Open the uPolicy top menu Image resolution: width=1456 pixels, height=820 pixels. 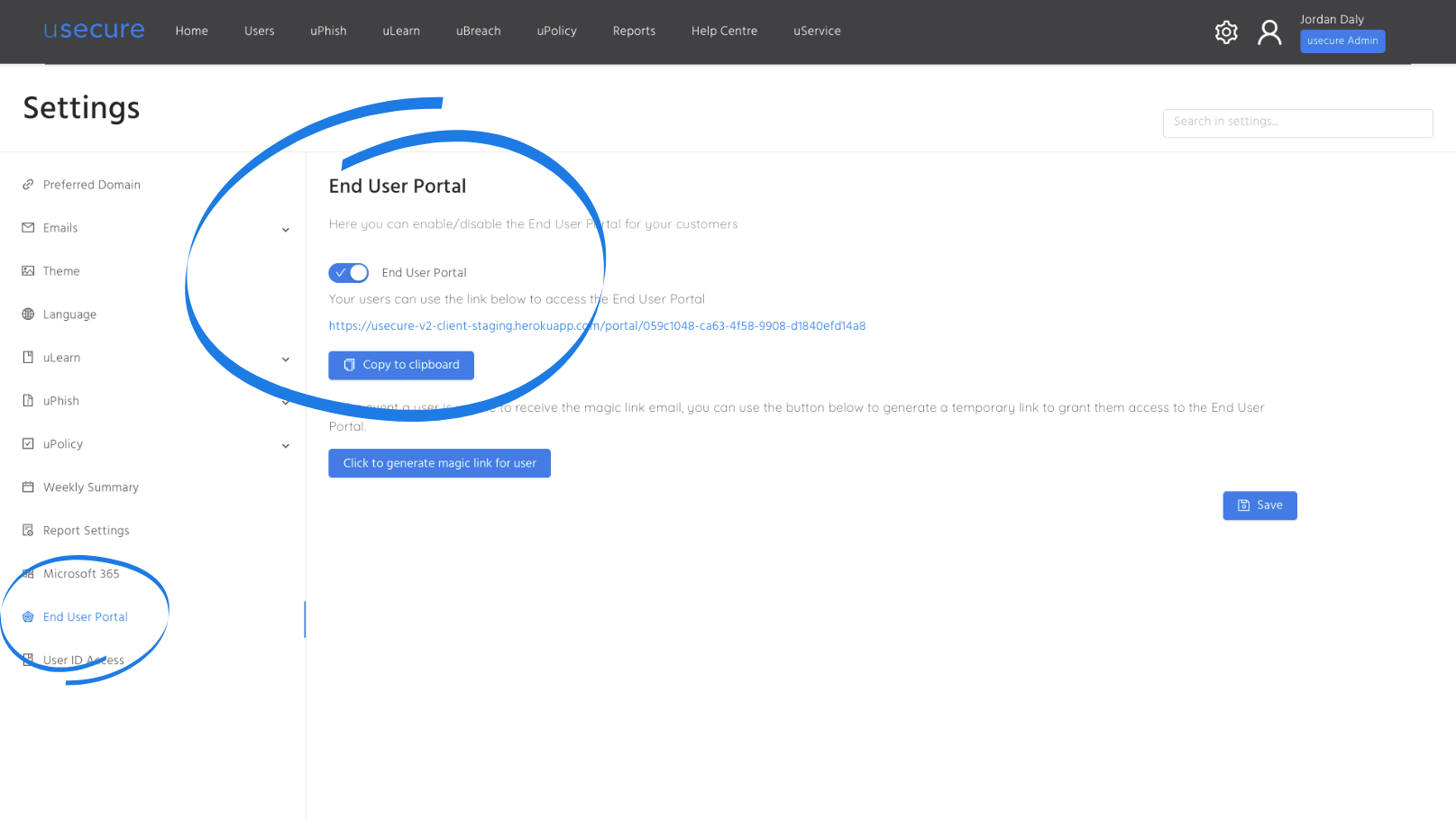(556, 31)
